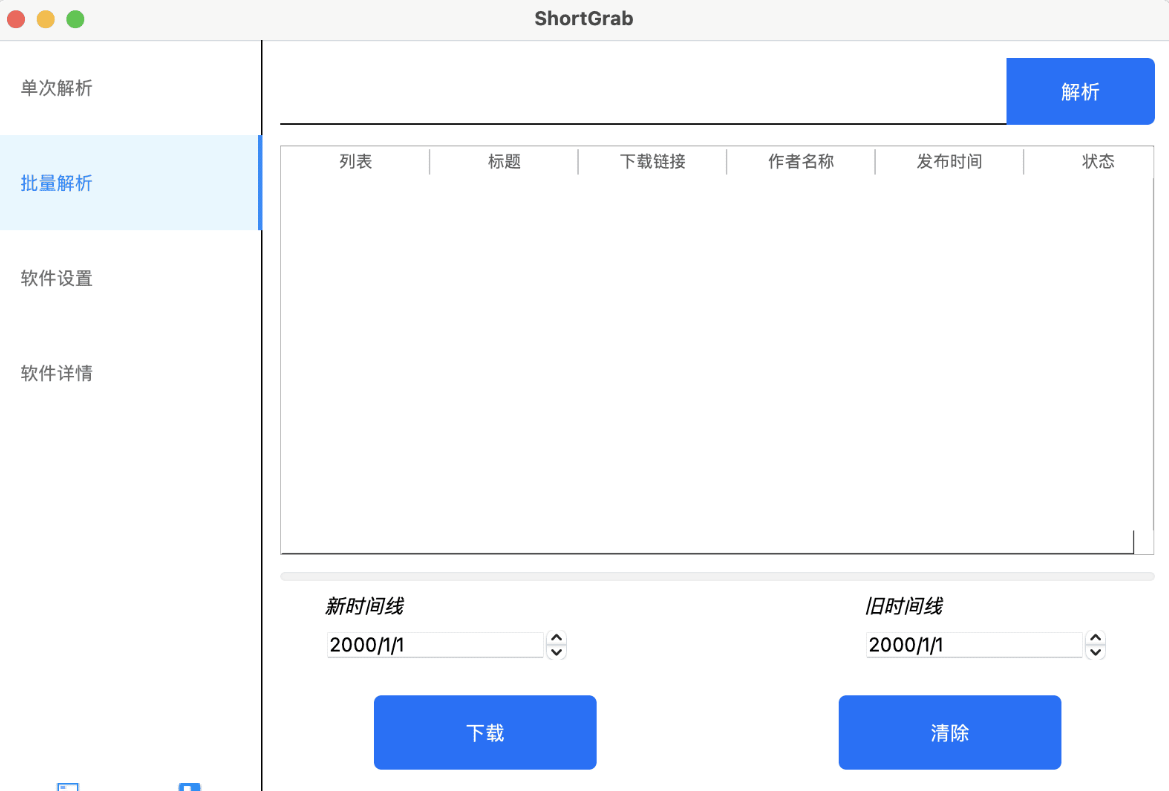
Task: Decrement the 旧时间线 date with down arrow
Action: point(1096,652)
